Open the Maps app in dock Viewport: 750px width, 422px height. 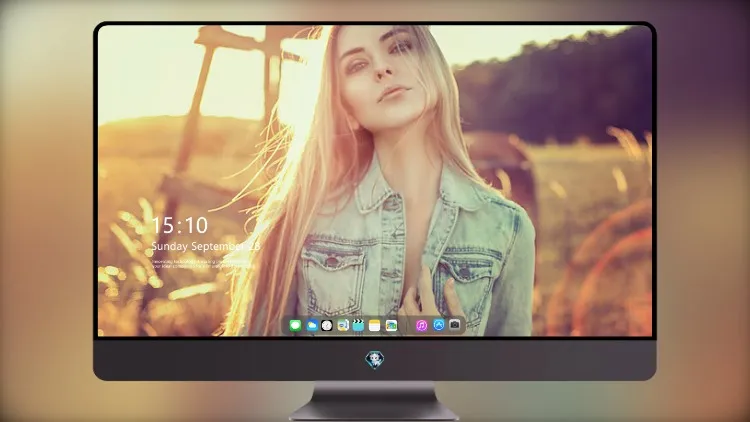coord(343,326)
